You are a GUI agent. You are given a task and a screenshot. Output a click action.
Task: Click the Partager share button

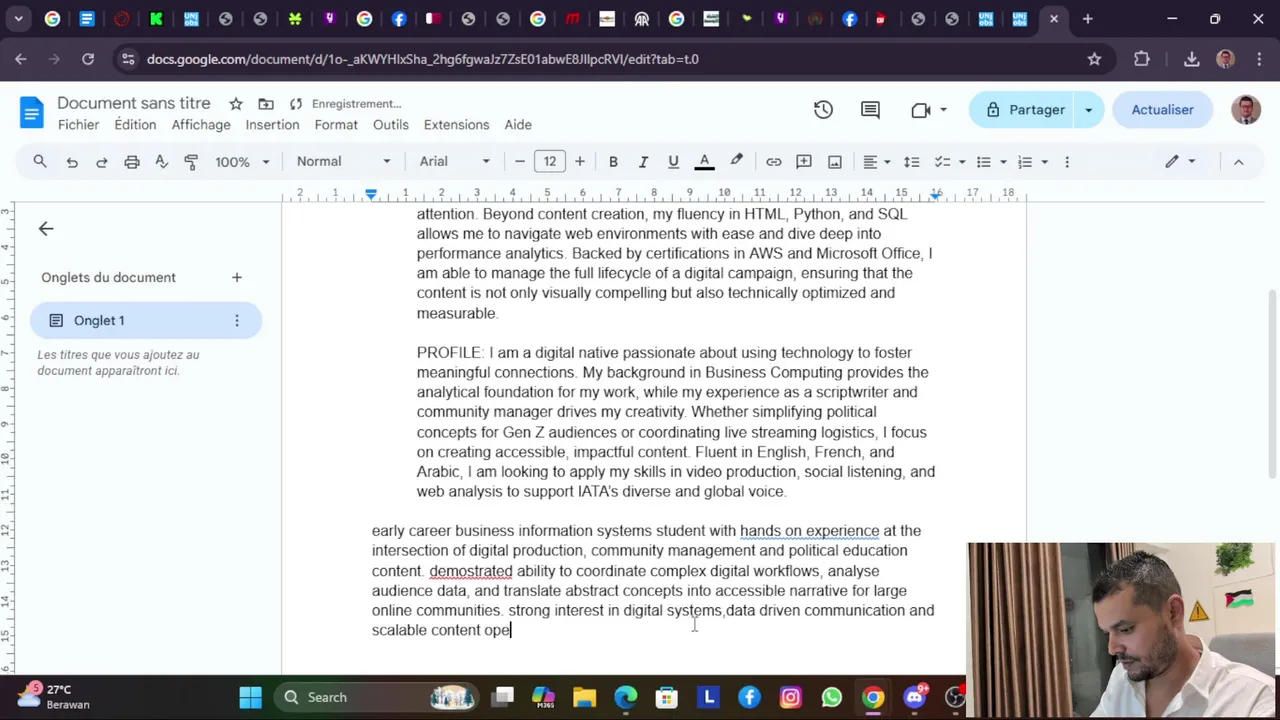point(1024,110)
